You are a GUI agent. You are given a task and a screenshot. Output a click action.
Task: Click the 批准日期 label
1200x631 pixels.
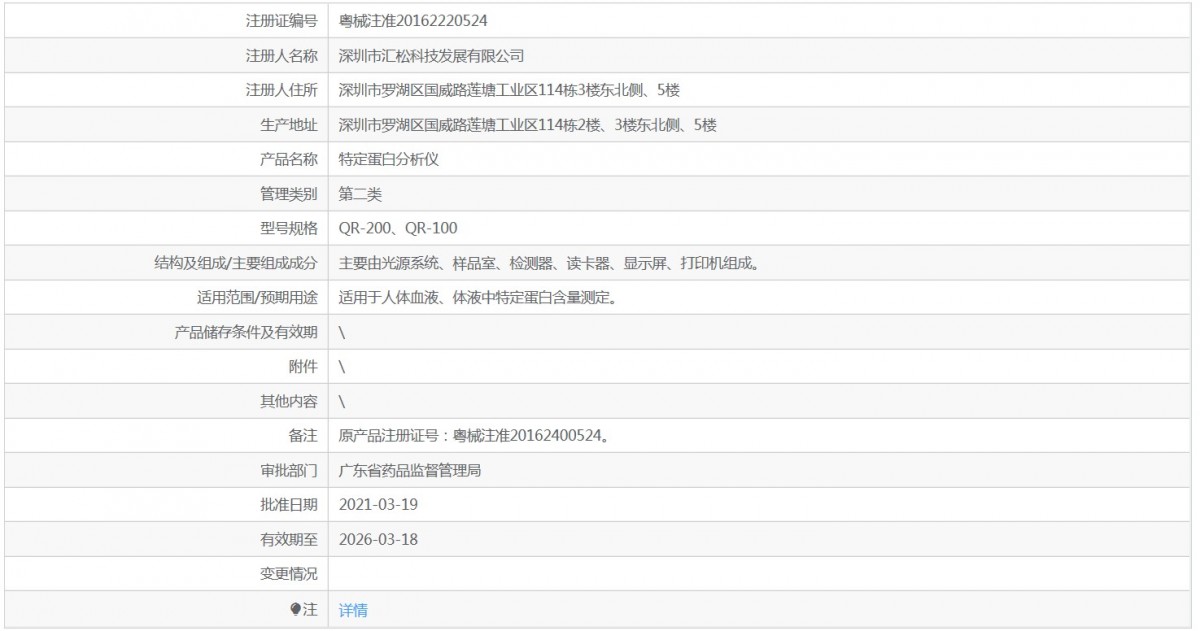tap(289, 505)
